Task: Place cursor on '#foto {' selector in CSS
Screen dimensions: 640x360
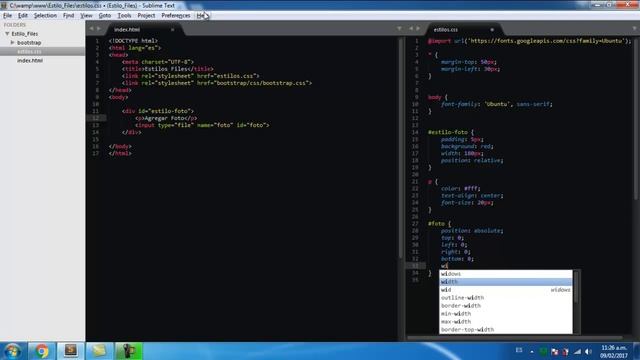Action: click(x=439, y=224)
